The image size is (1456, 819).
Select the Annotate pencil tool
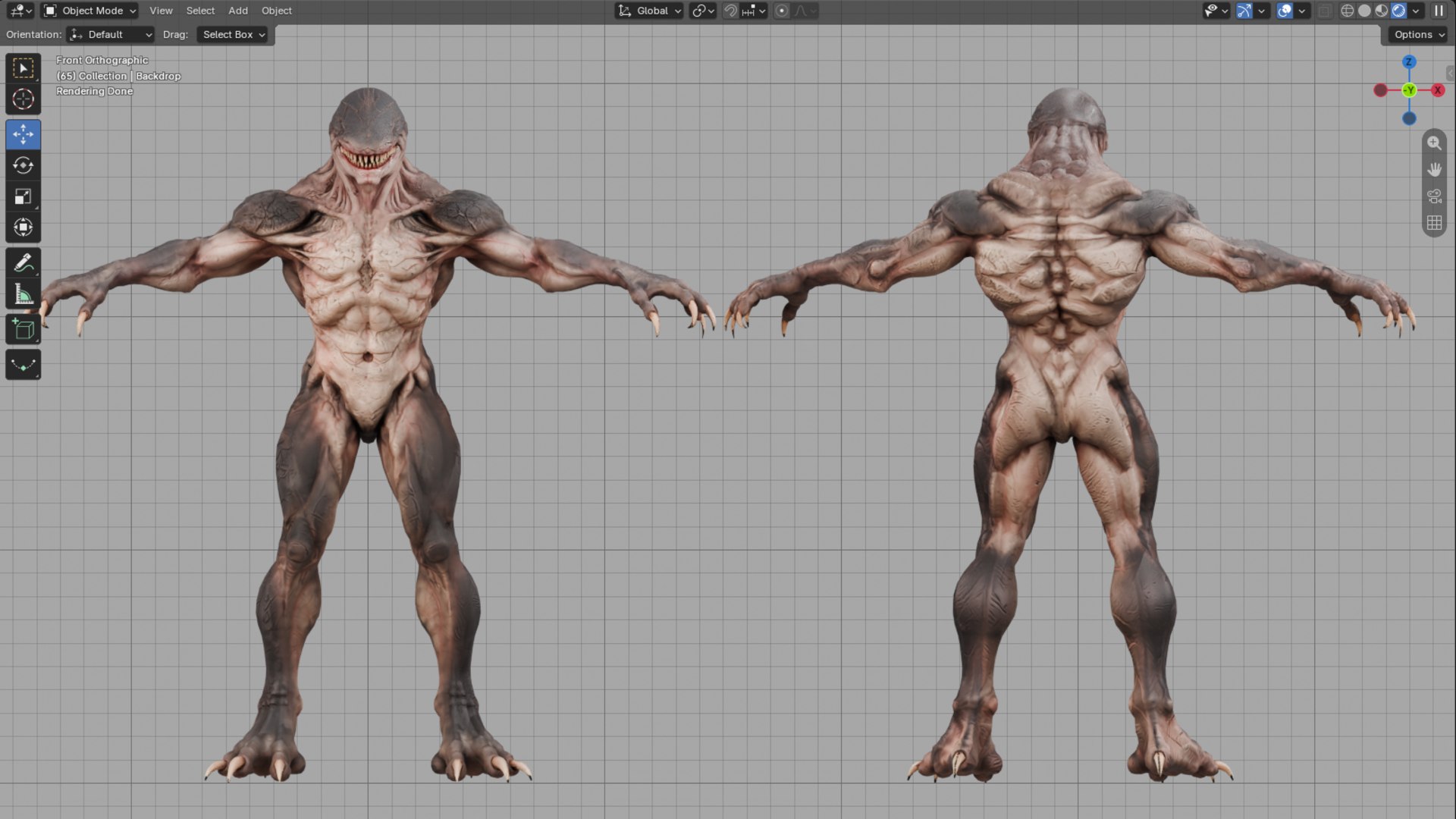23,263
